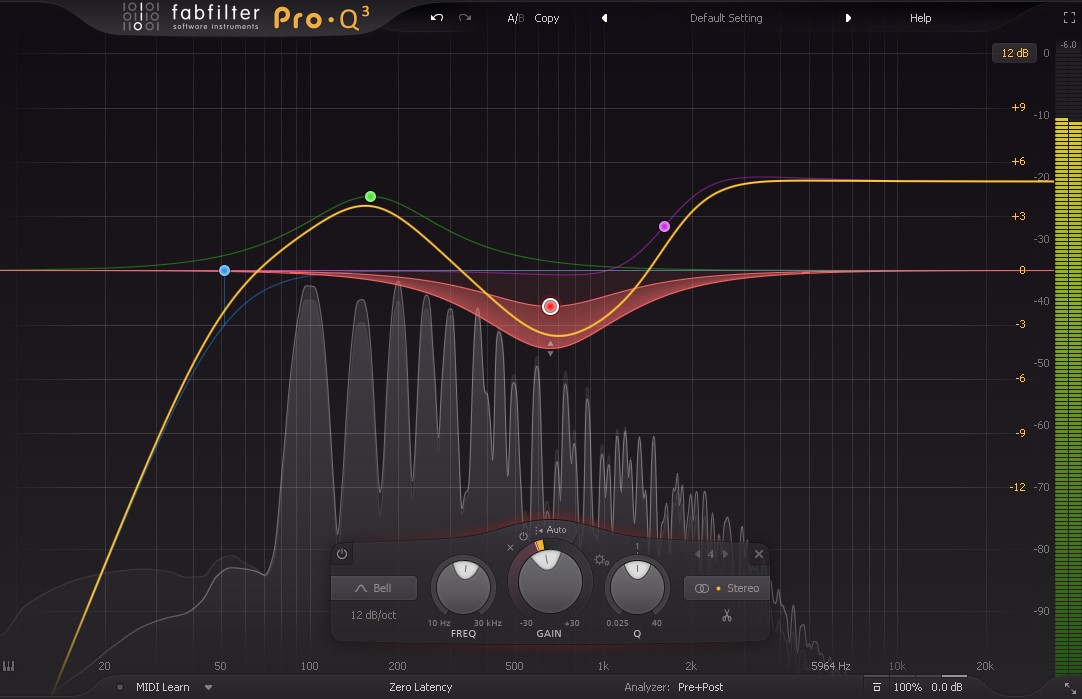Click the -6.0 meter scale value
This screenshot has width=1082, height=699.
[x=1068, y=45]
